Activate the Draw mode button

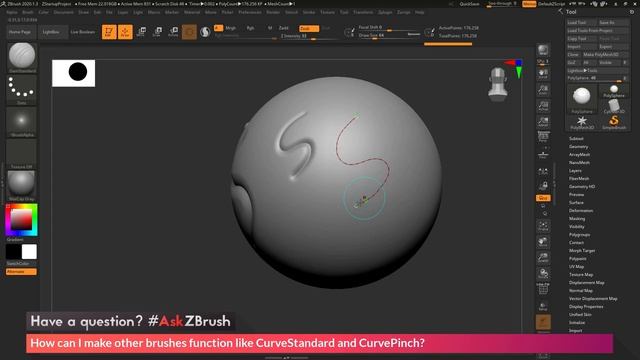(125, 32)
